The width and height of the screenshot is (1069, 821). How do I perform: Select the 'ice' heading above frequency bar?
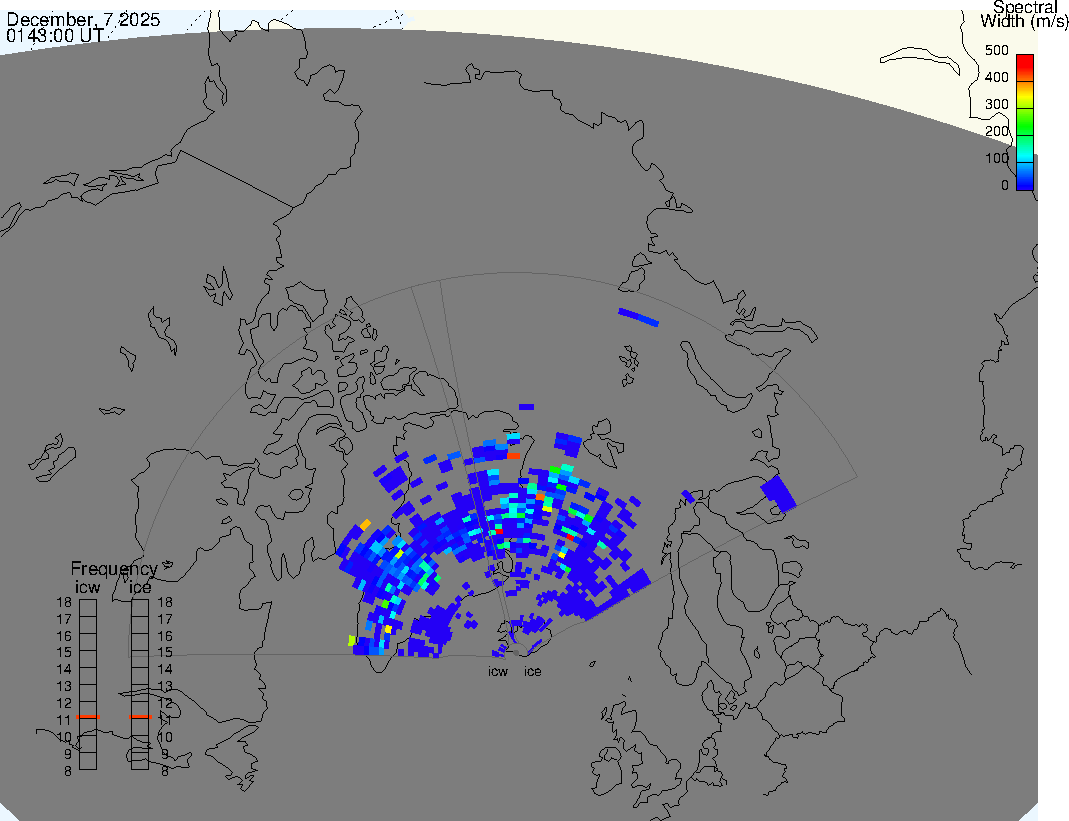(x=140, y=587)
